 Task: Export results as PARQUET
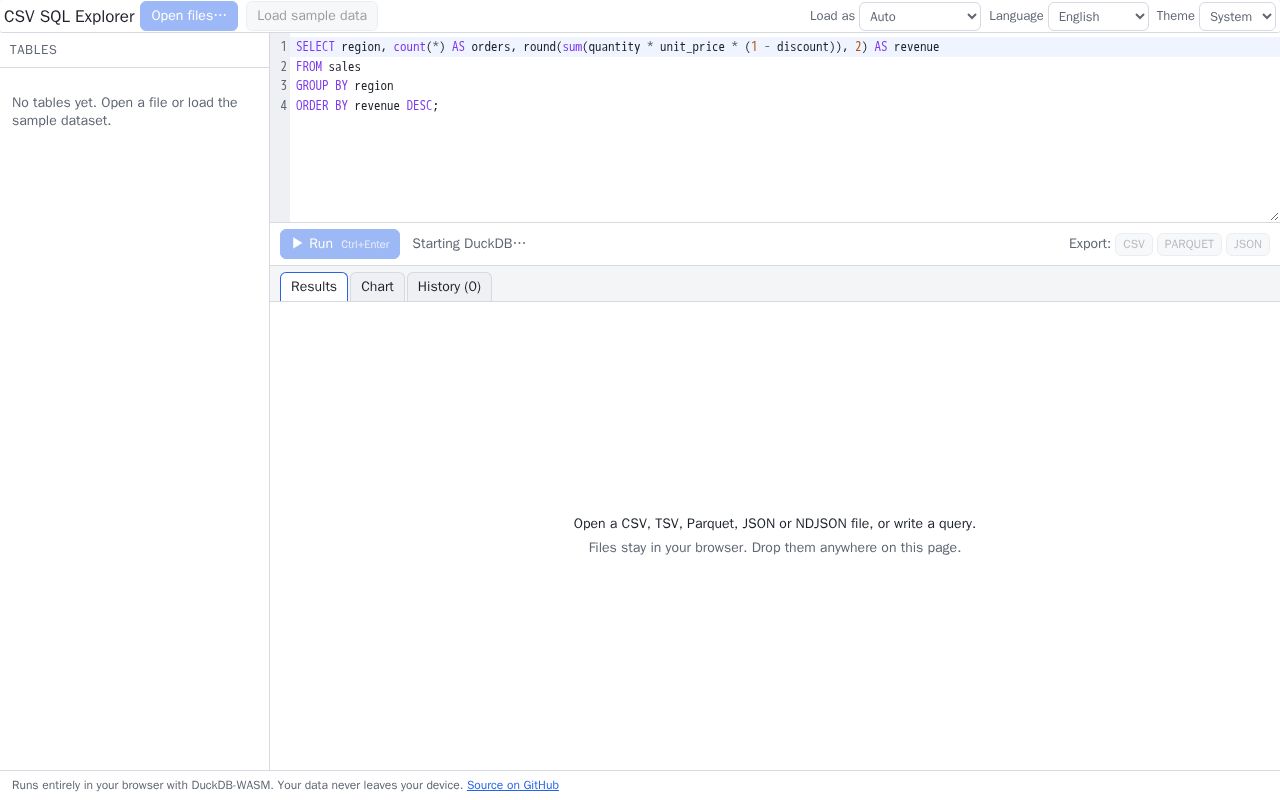pos(1189,244)
